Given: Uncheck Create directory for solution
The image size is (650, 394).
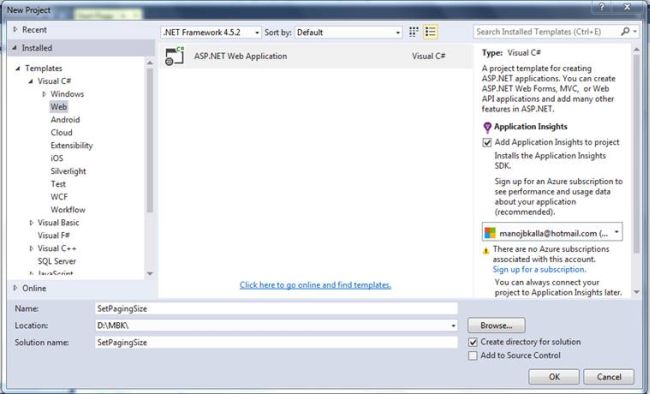Looking at the screenshot, I should 473,342.
